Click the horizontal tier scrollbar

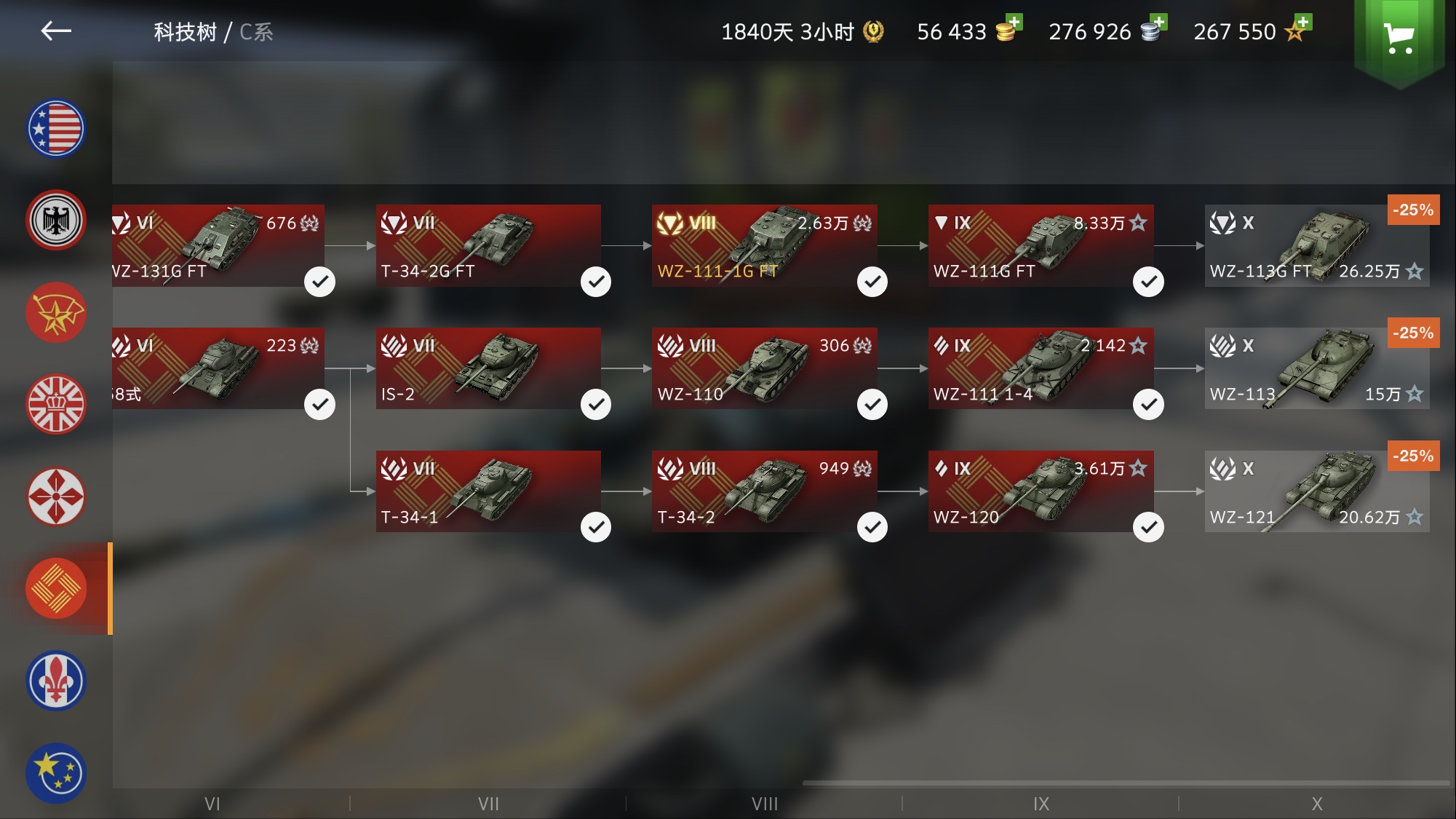click(x=1126, y=783)
